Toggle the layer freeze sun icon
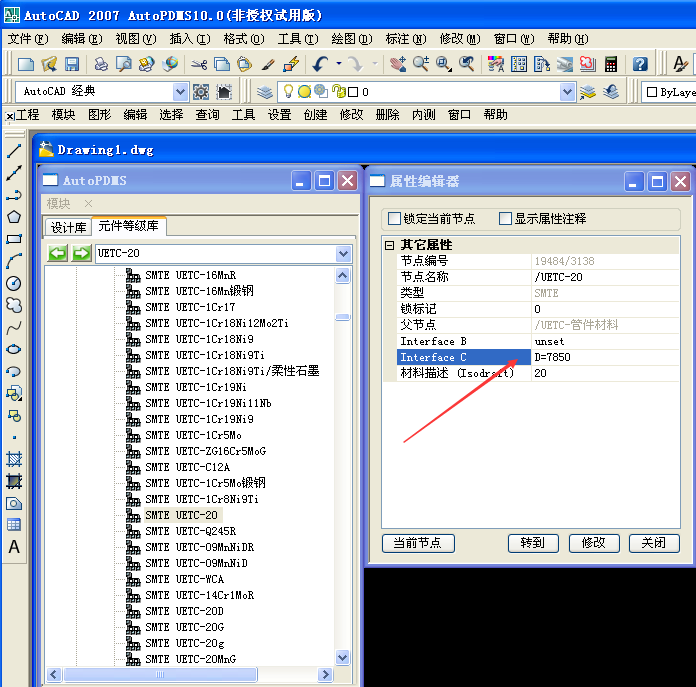Screen dimensions: 696x687 (304, 92)
